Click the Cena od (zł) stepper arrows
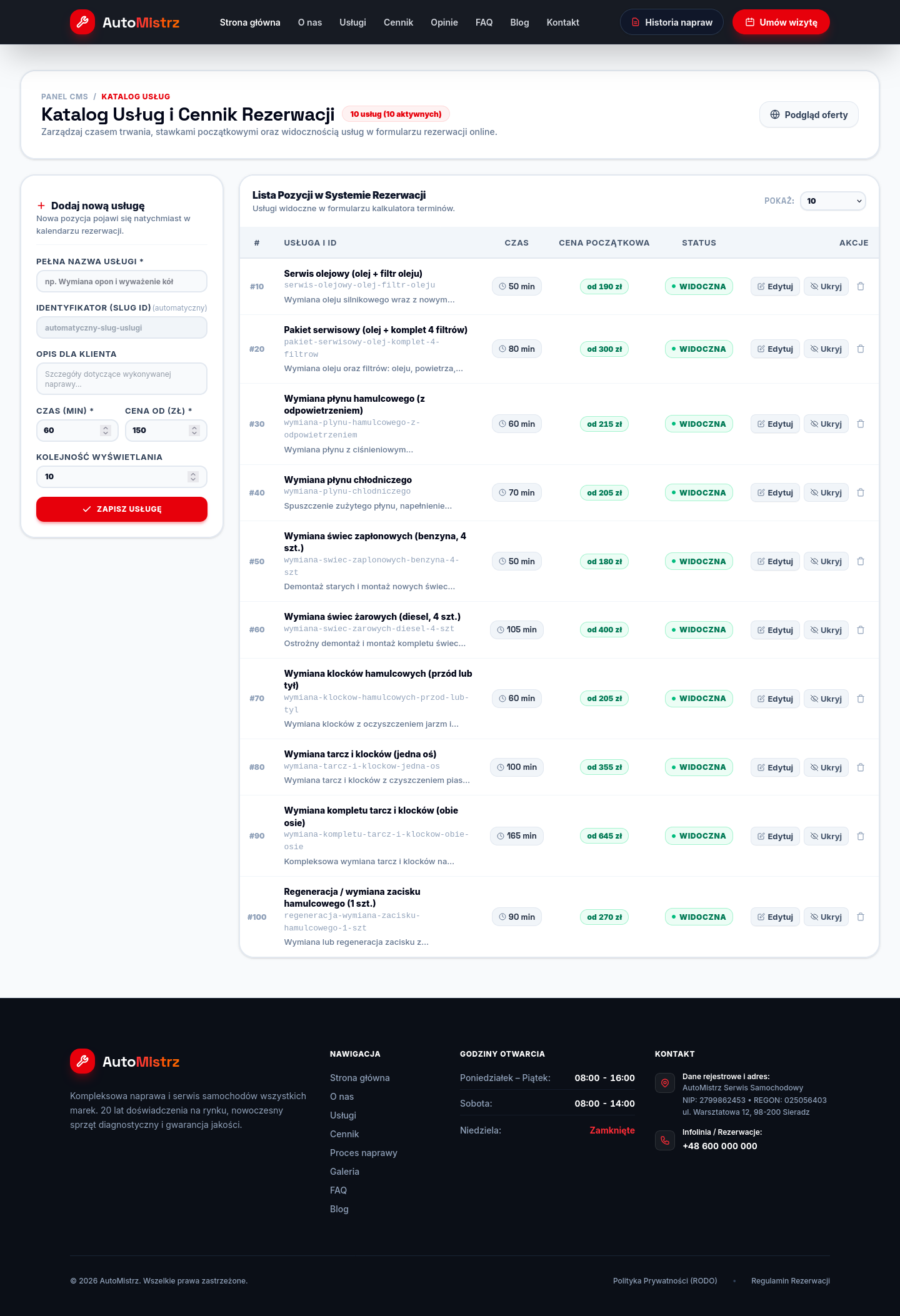900x1316 pixels. pyautogui.click(x=194, y=430)
